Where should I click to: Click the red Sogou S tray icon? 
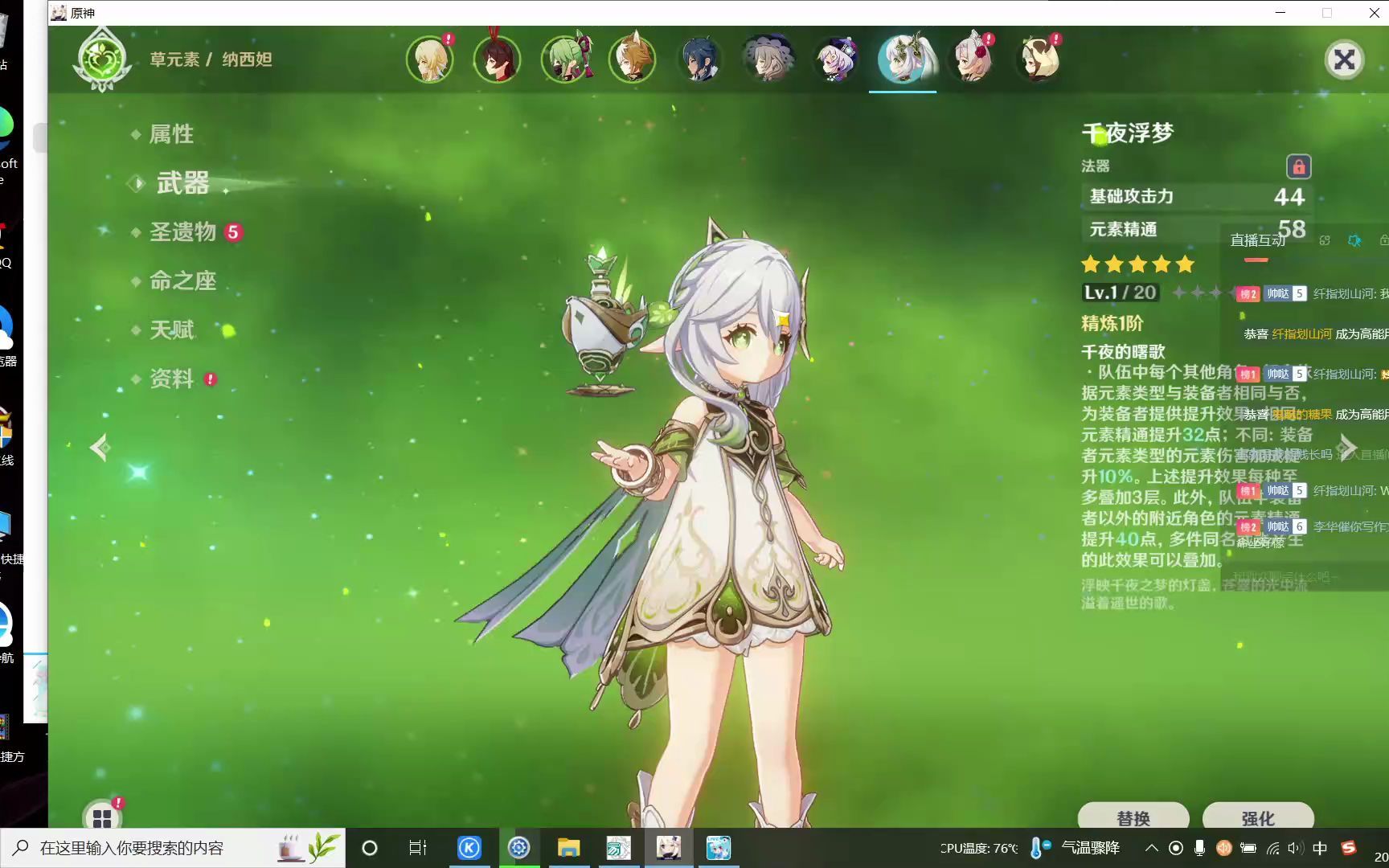coord(1349,848)
